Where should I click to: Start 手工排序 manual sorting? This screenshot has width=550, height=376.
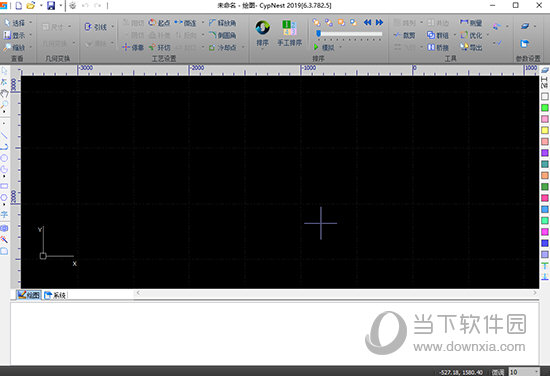tap(289, 33)
